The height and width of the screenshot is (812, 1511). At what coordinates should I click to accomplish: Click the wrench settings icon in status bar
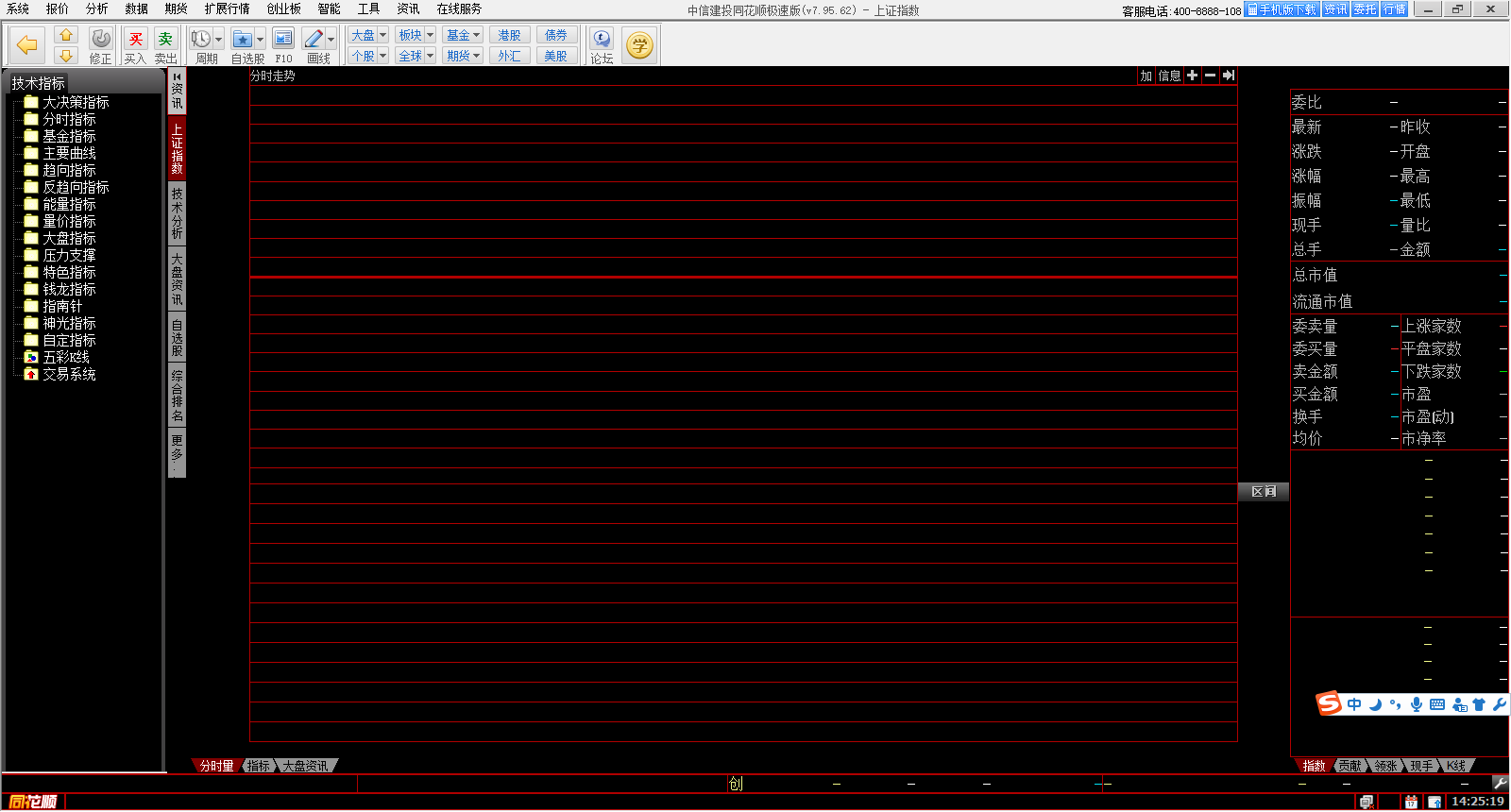point(1500,783)
